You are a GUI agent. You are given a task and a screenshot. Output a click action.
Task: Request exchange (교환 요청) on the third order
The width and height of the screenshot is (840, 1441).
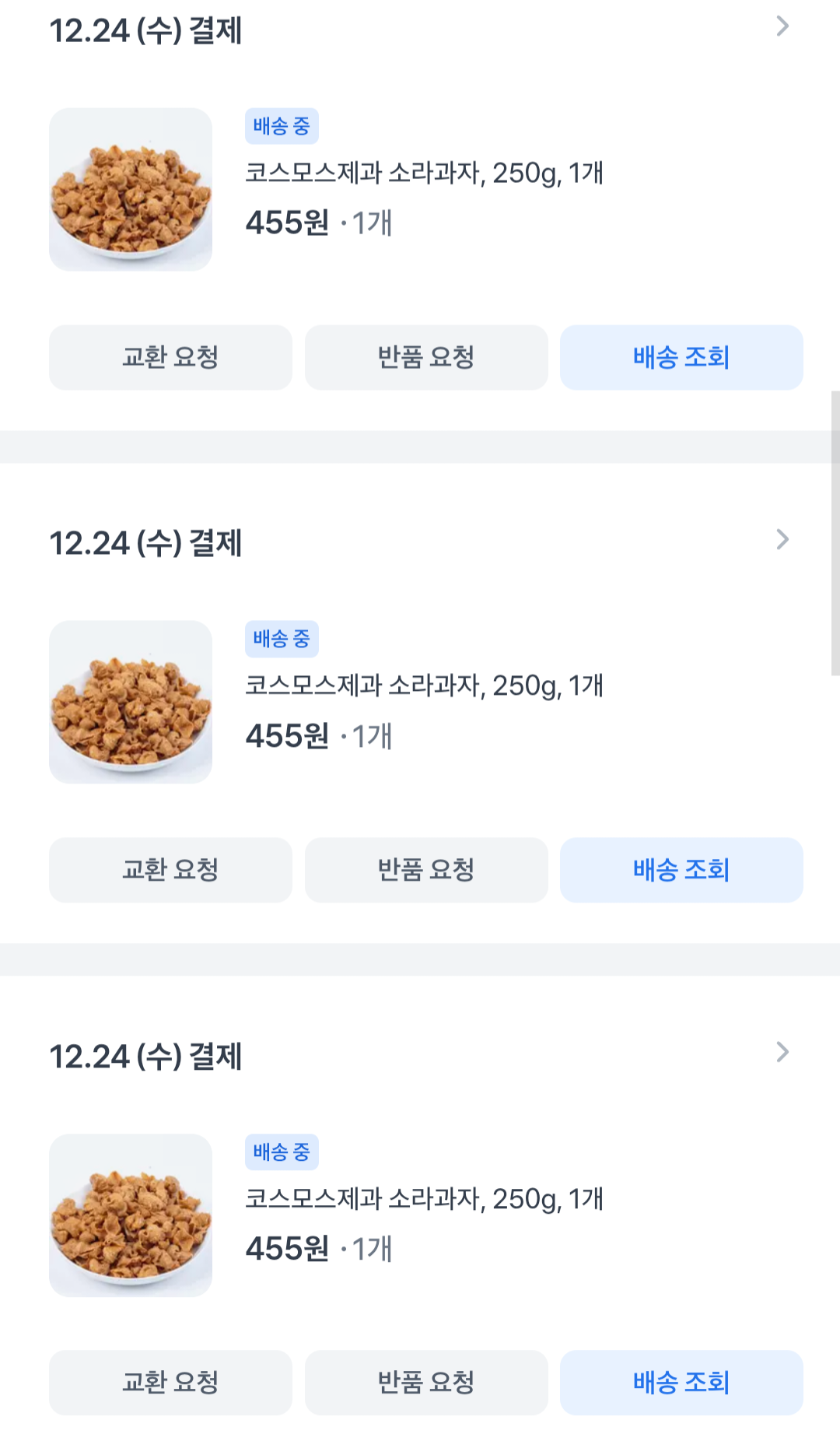click(x=170, y=1383)
